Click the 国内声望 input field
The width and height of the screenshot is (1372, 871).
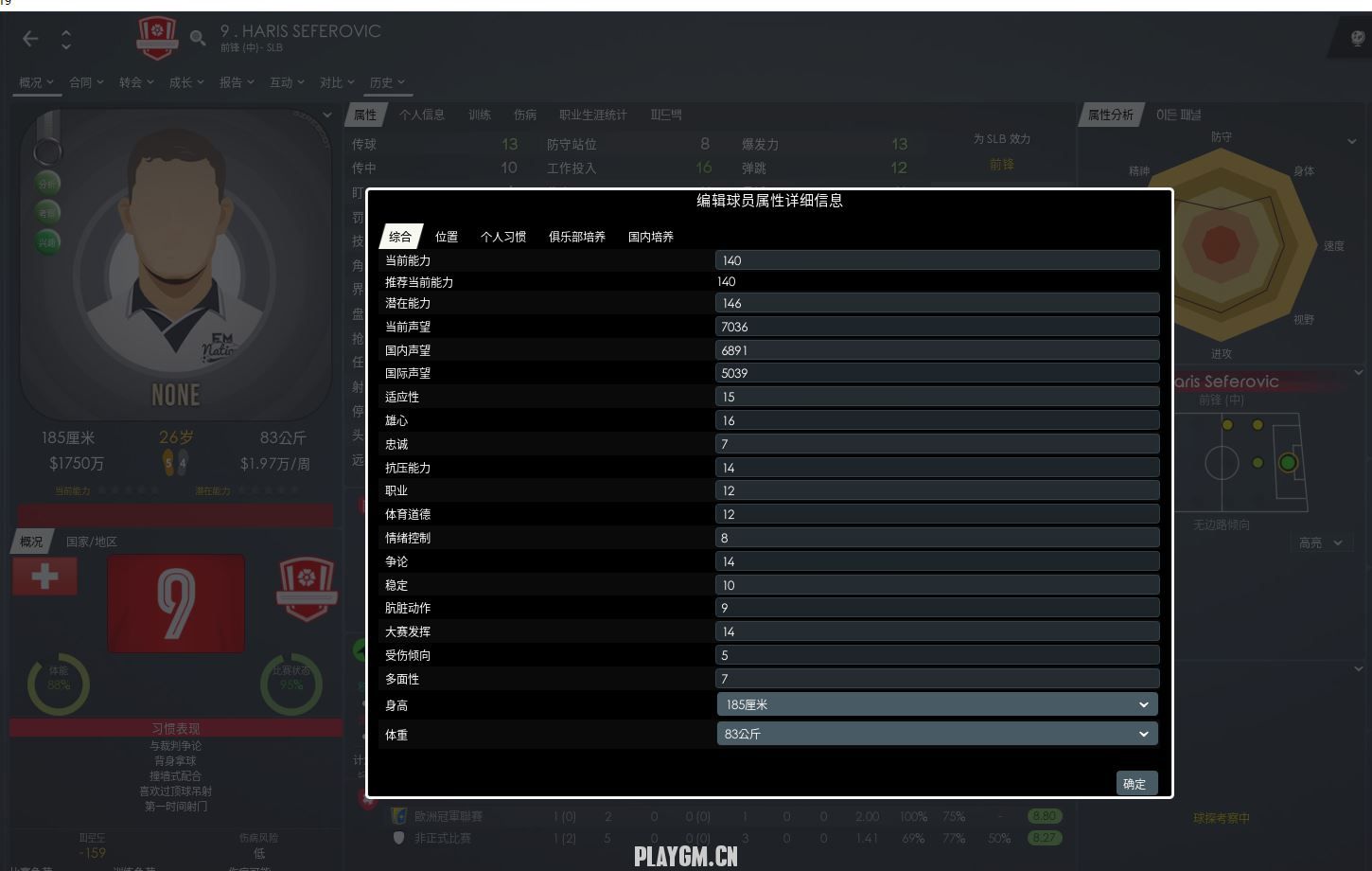(938, 350)
